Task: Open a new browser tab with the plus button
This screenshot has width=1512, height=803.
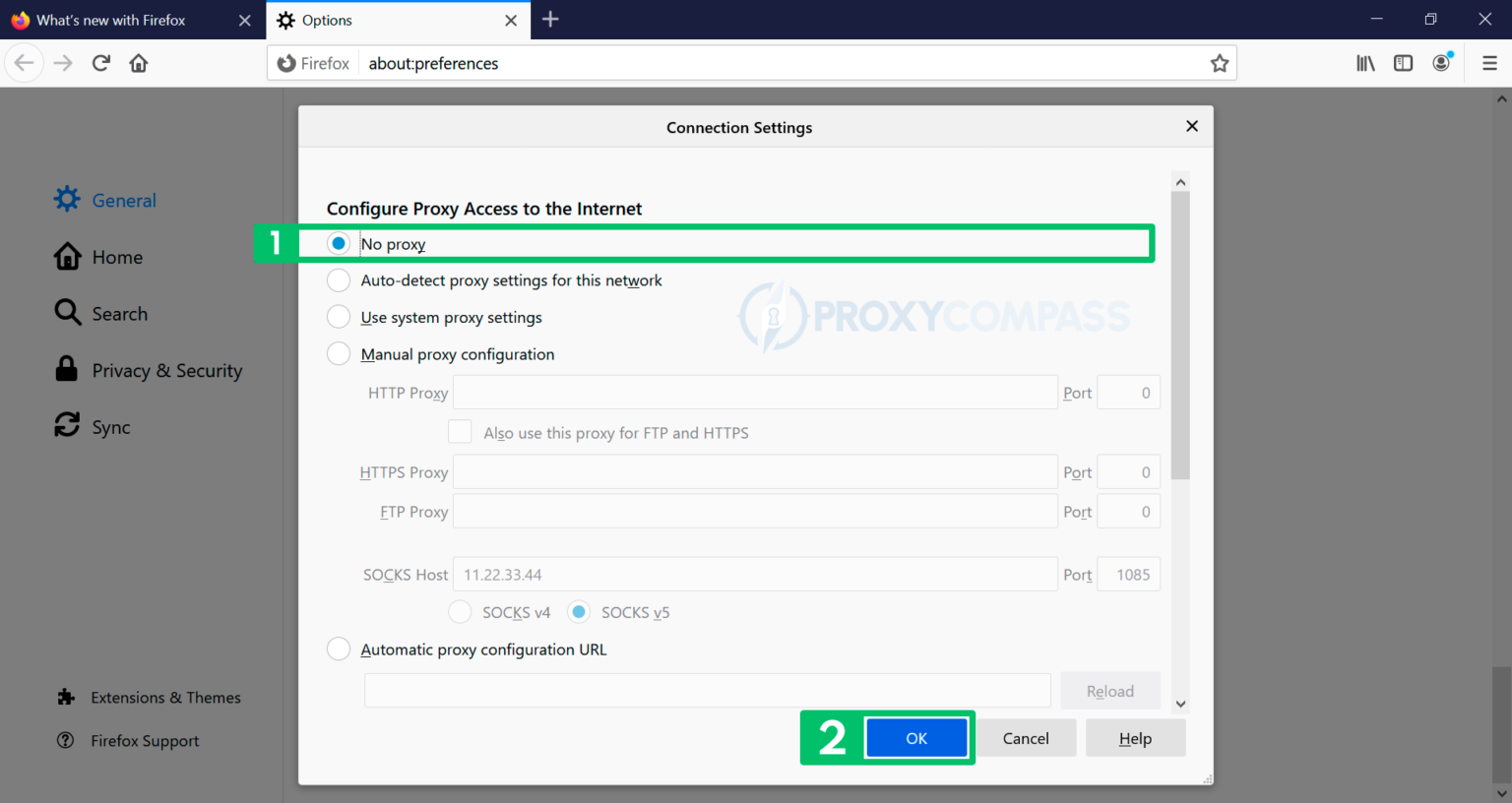Action: (550, 20)
